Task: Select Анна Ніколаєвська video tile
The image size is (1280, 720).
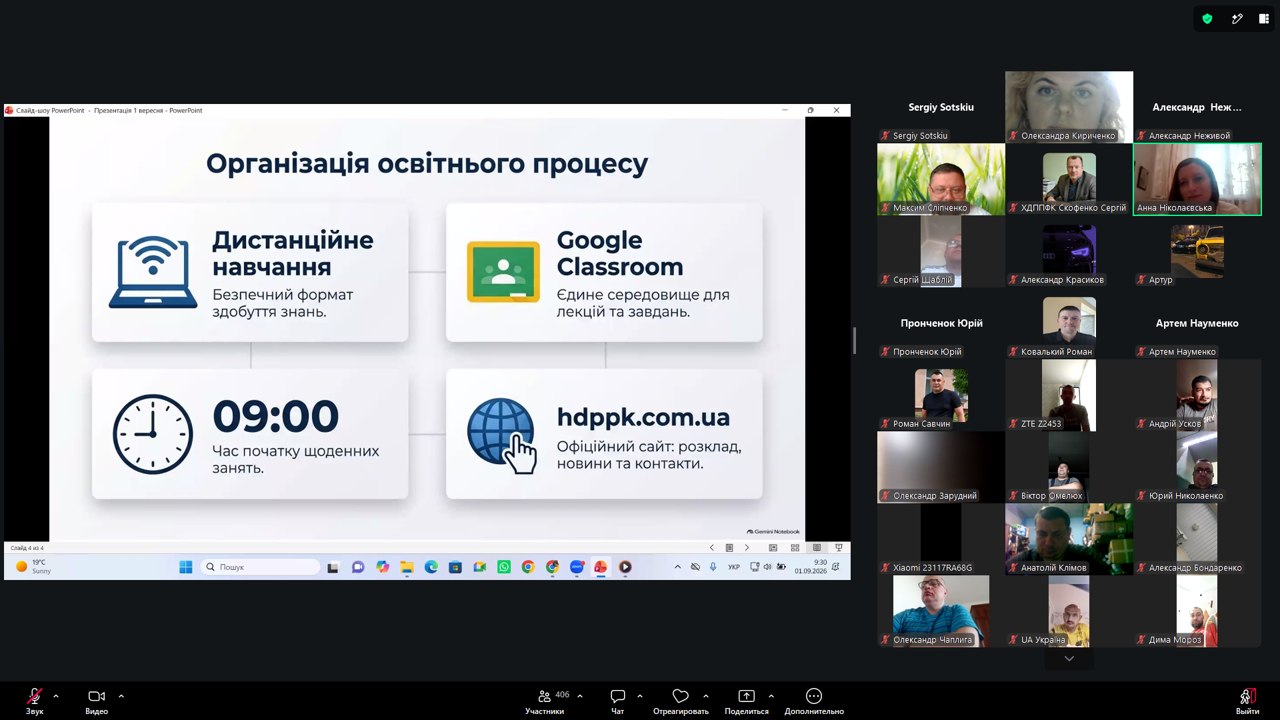Action: click(1197, 179)
